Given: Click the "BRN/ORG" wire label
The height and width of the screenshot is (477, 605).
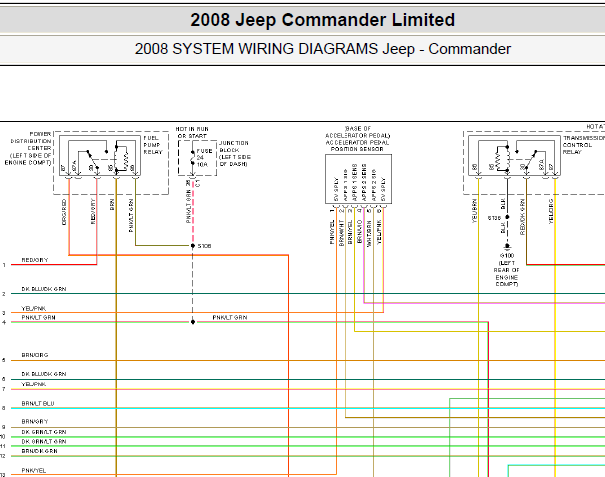Looking at the screenshot, I should coord(35,355).
